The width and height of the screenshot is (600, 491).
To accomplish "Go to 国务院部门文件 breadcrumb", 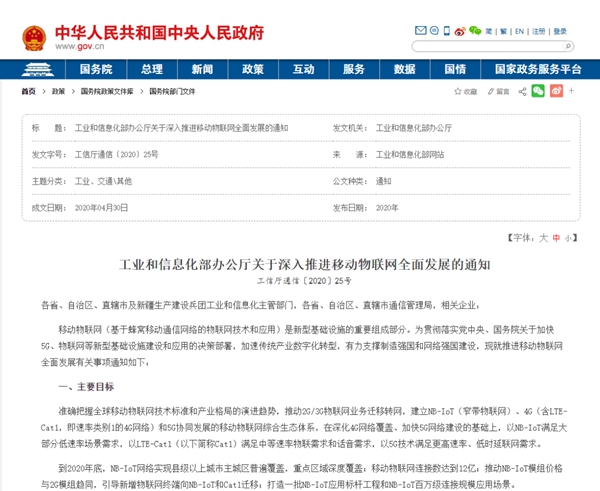I will click(x=172, y=91).
